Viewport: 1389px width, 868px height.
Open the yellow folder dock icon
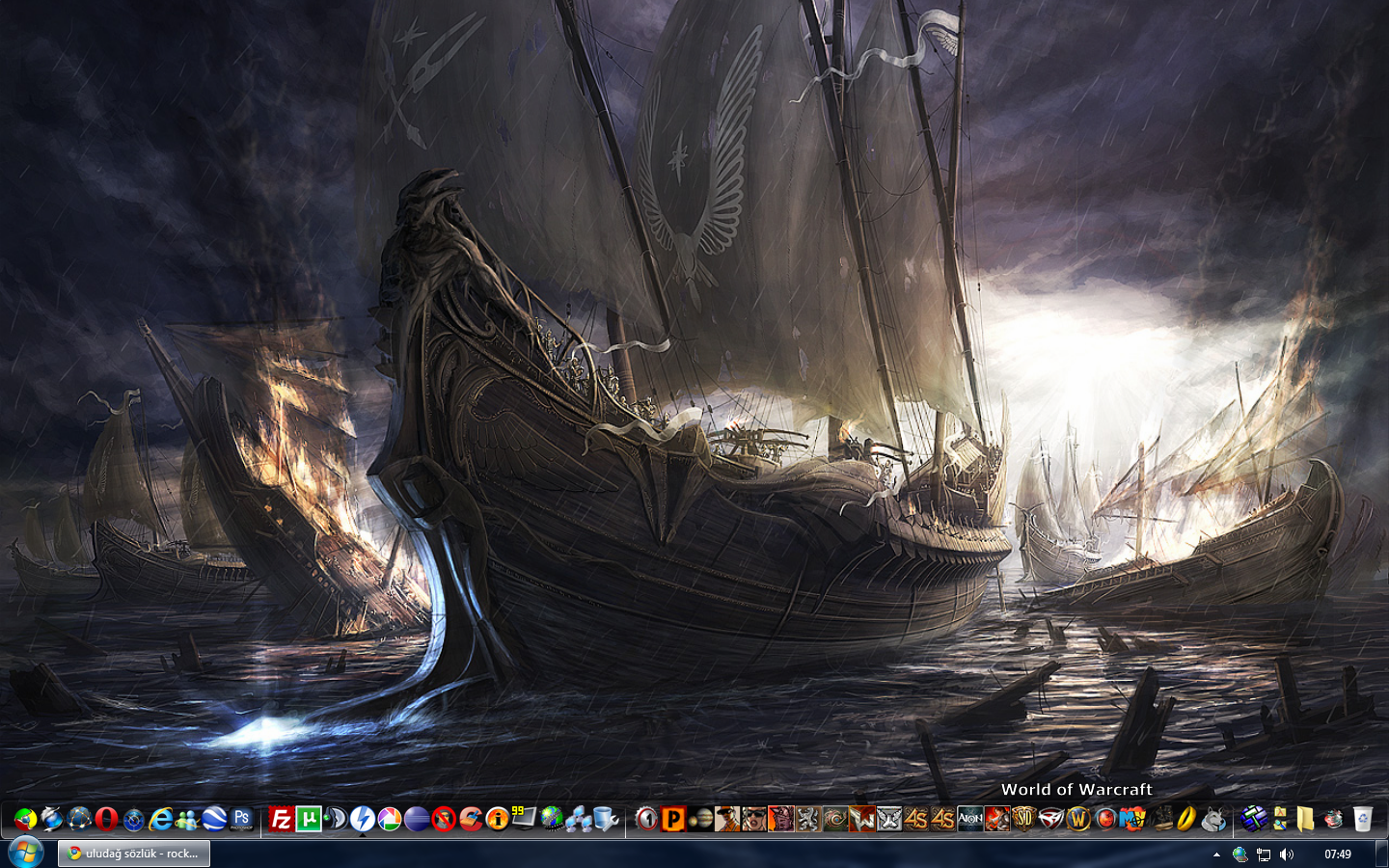(1305, 820)
